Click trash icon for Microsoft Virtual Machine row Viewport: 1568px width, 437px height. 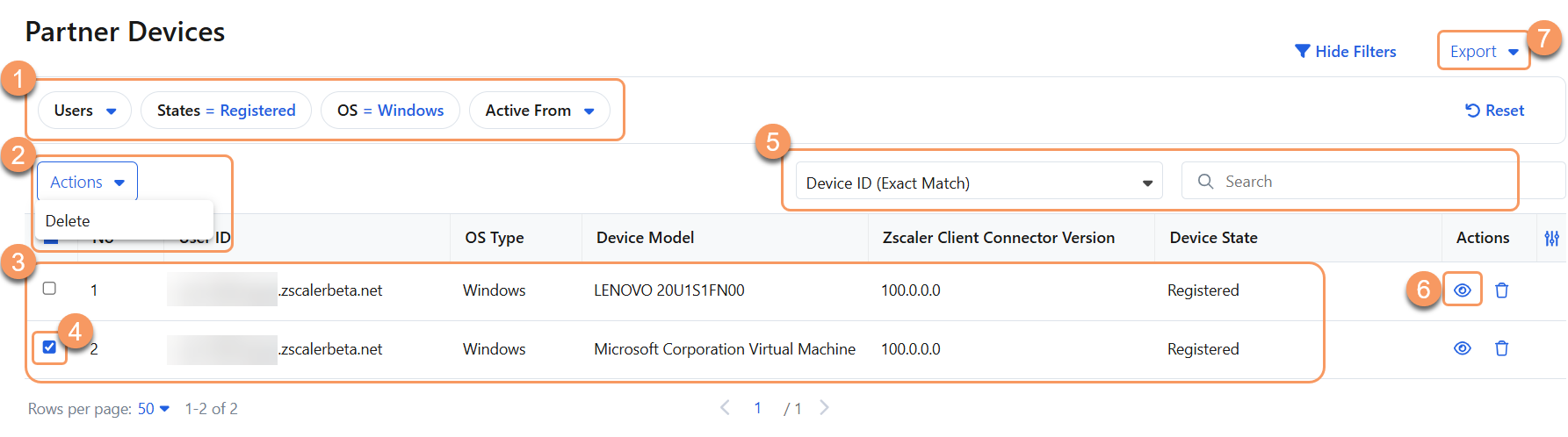tap(1501, 348)
